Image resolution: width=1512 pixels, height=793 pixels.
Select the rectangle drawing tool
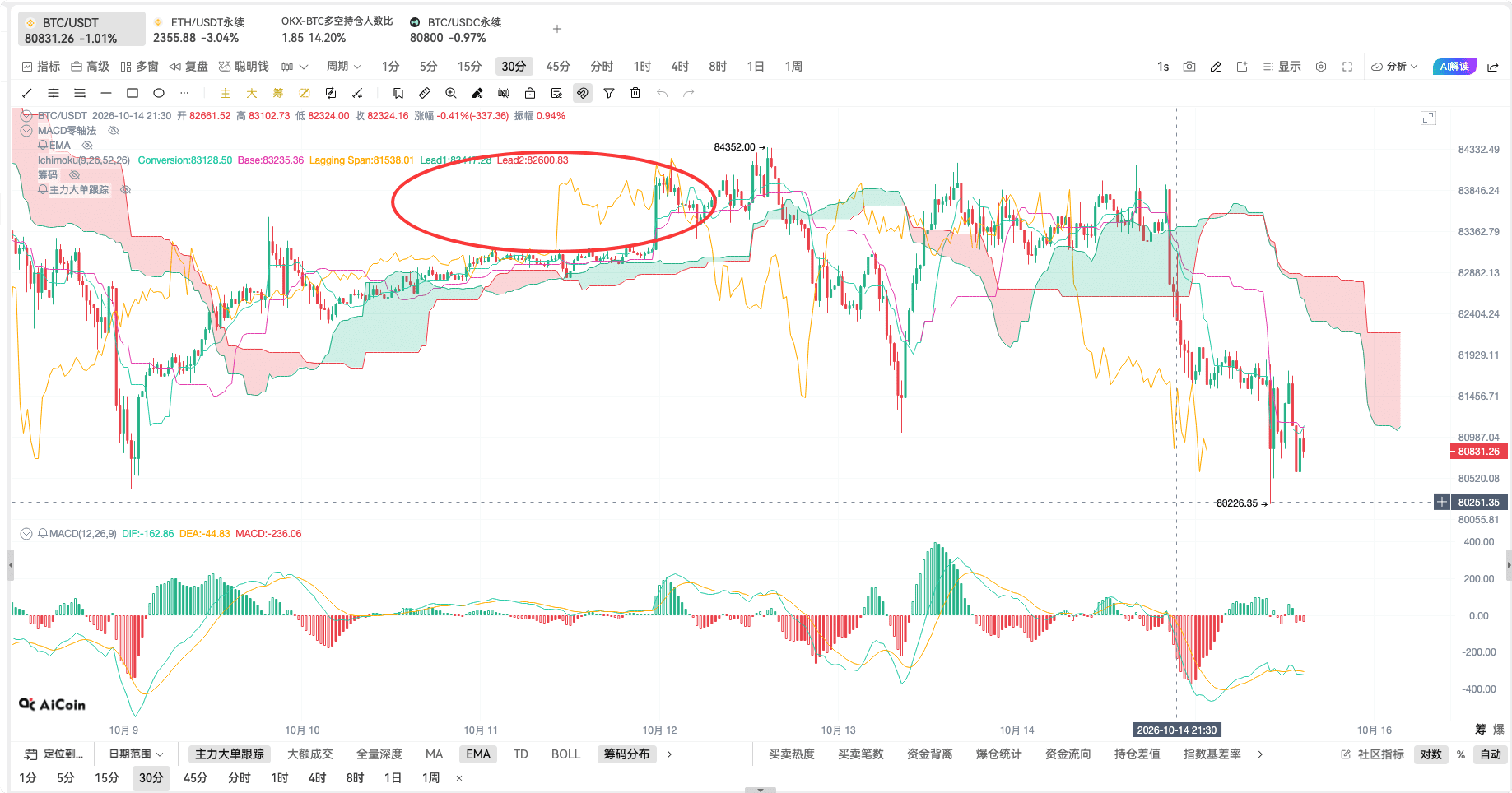coord(133,93)
